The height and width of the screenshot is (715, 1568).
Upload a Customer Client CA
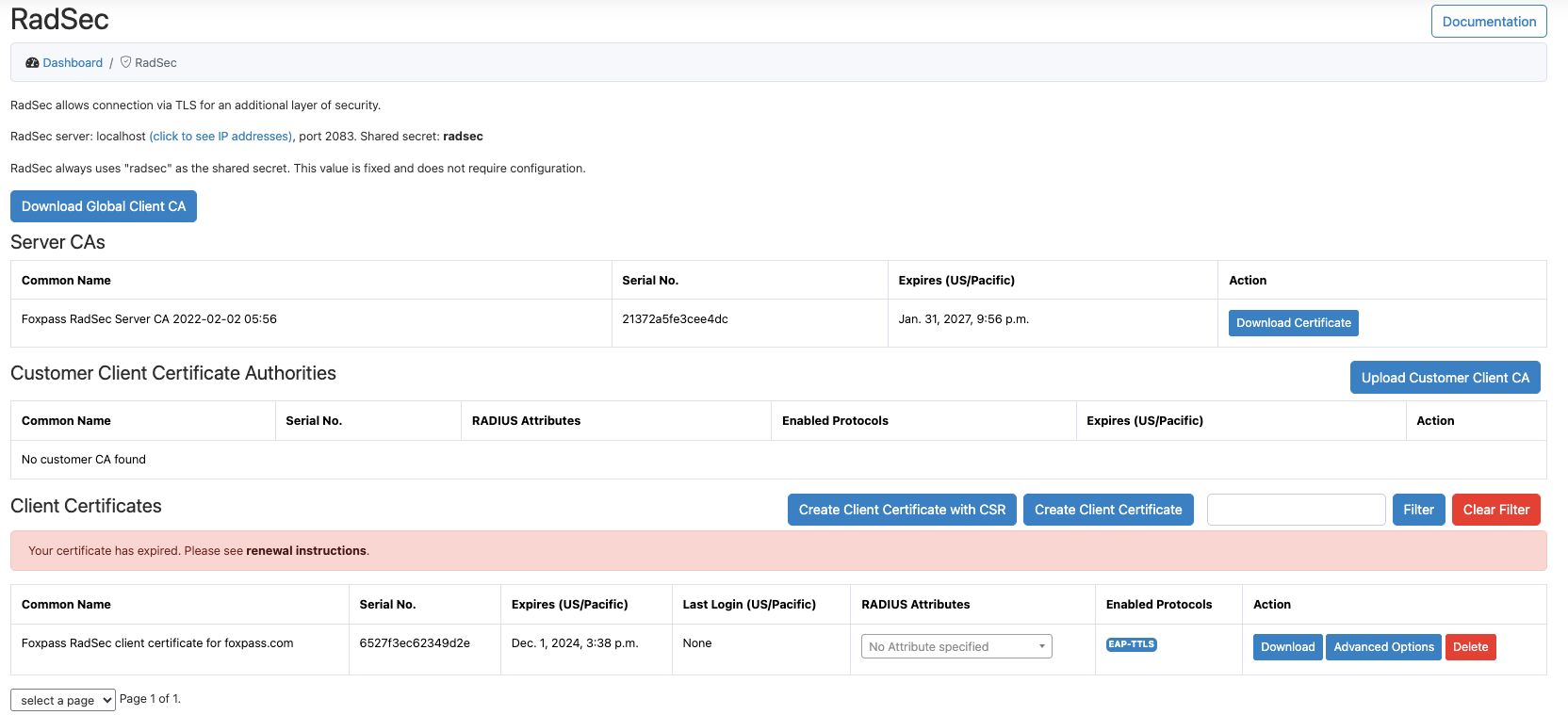[x=1445, y=378]
